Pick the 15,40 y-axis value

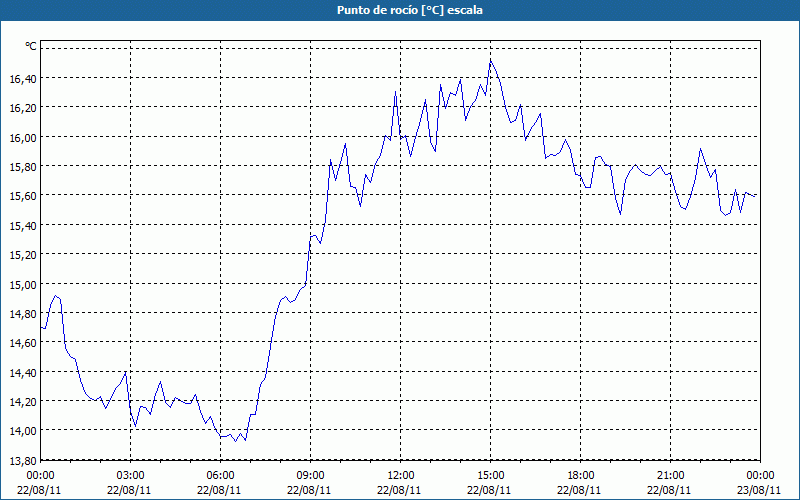coord(23,226)
